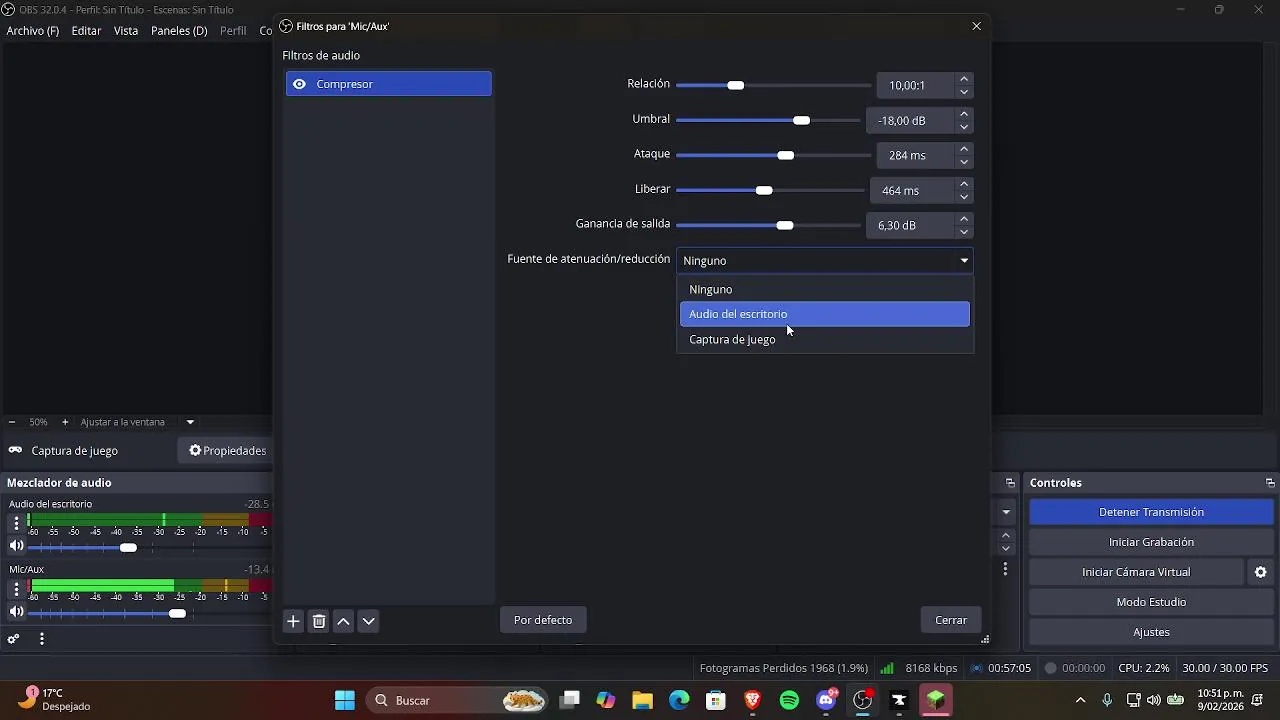Open audio mixer bottom three-dot menu

42,639
